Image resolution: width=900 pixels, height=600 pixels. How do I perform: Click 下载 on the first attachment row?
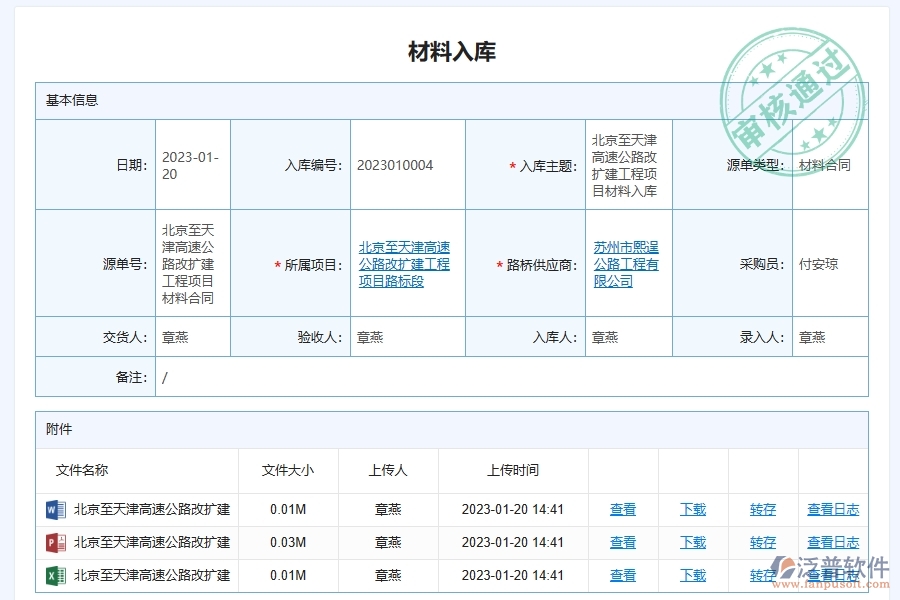click(693, 509)
